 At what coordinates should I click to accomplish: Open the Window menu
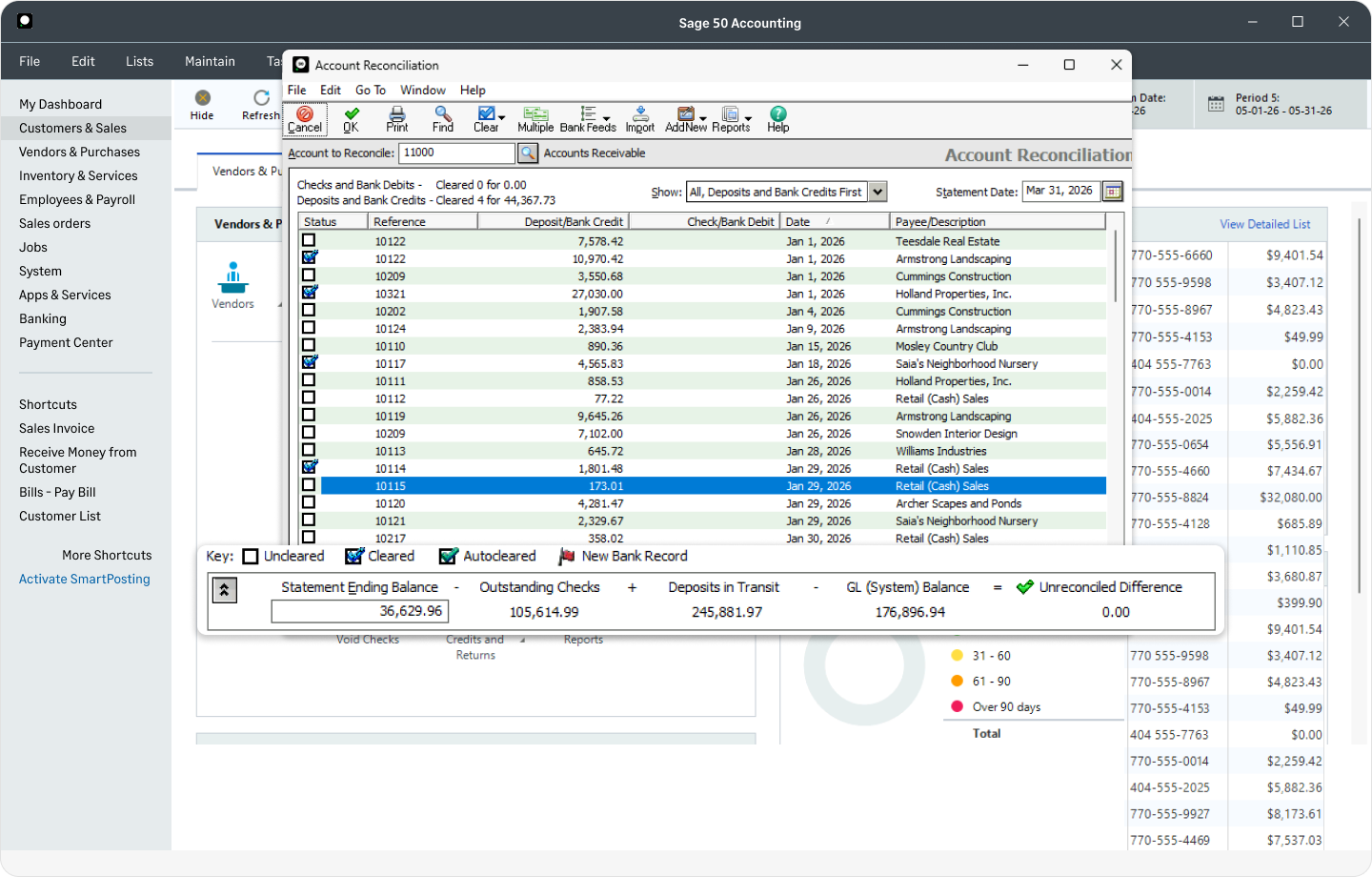[x=423, y=90]
